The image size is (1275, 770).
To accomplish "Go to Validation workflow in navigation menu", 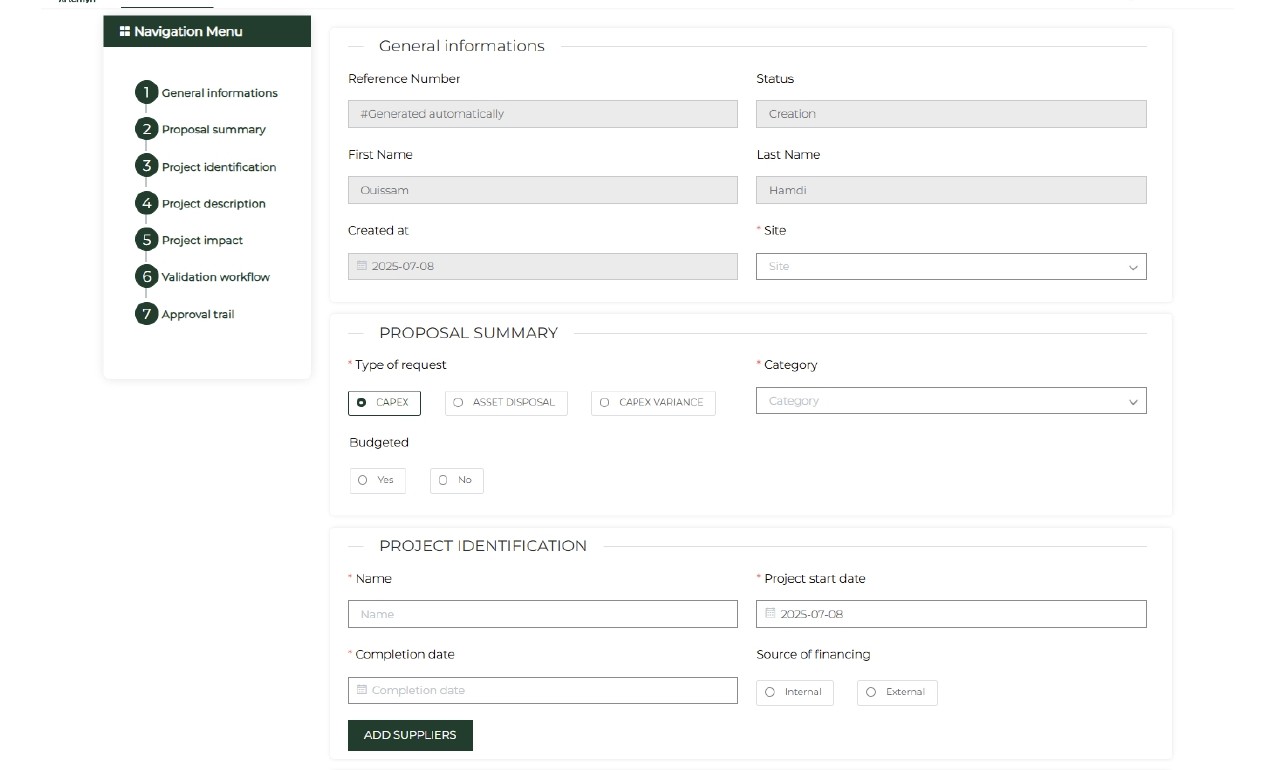I will pos(216,277).
